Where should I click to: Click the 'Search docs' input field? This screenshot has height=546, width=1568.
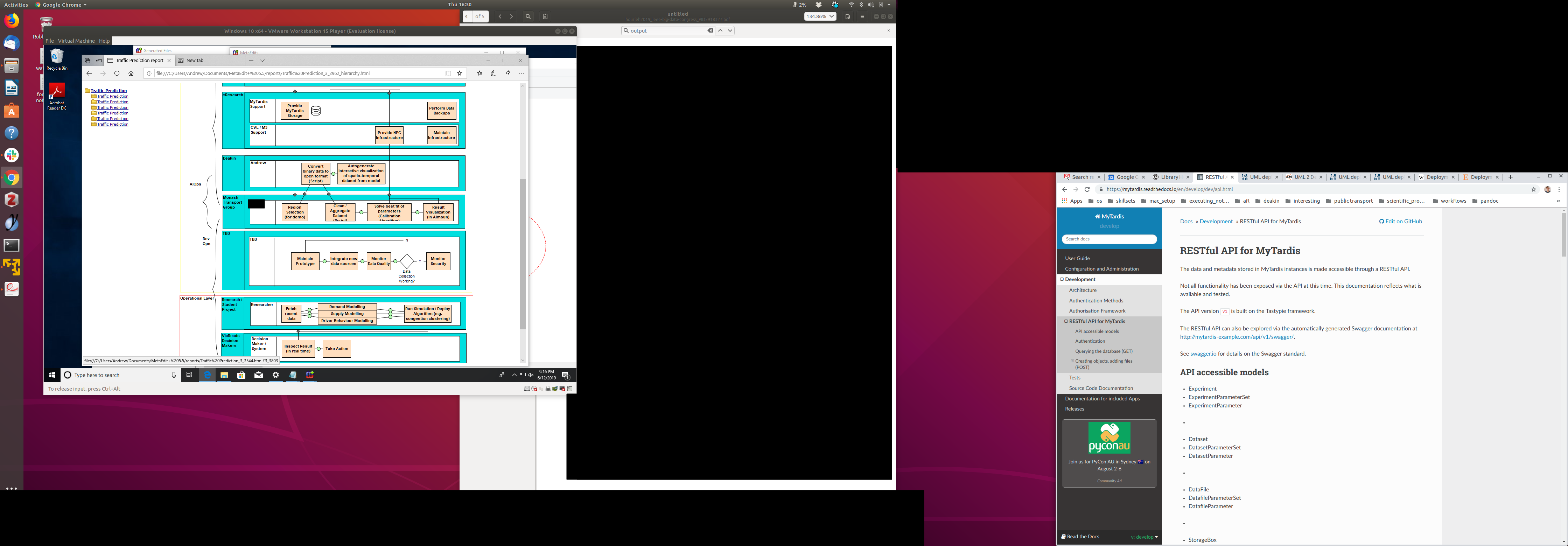point(1109,239)
